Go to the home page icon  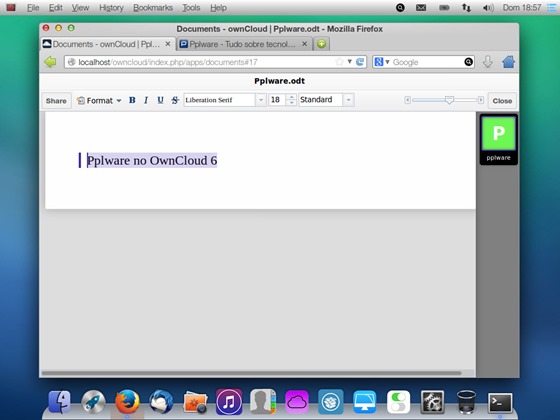[509, 62]
